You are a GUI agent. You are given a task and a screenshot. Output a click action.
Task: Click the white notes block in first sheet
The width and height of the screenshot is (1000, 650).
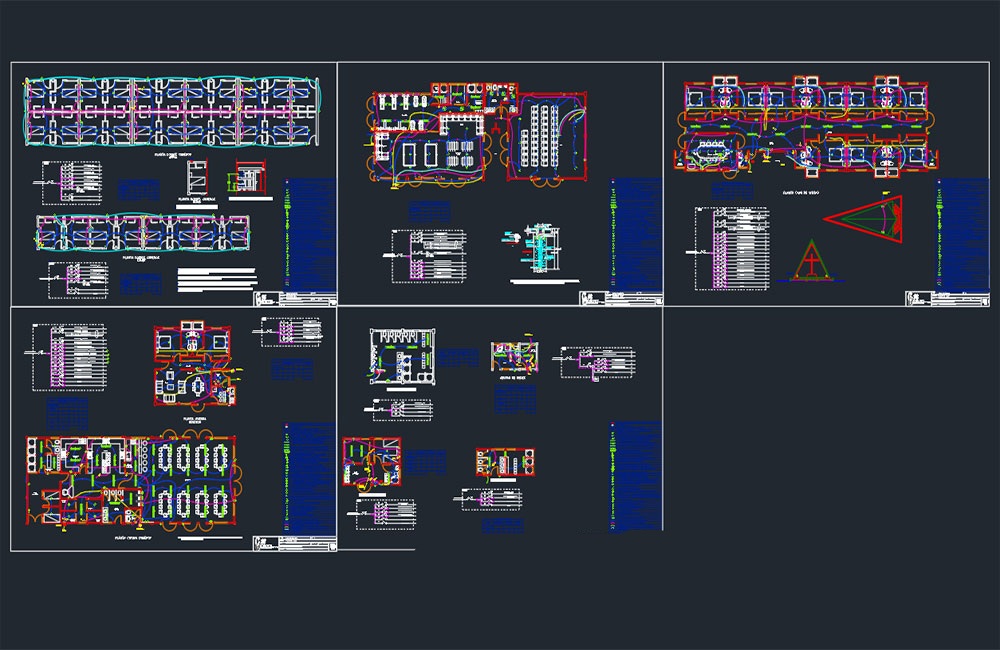pos(217,279)
